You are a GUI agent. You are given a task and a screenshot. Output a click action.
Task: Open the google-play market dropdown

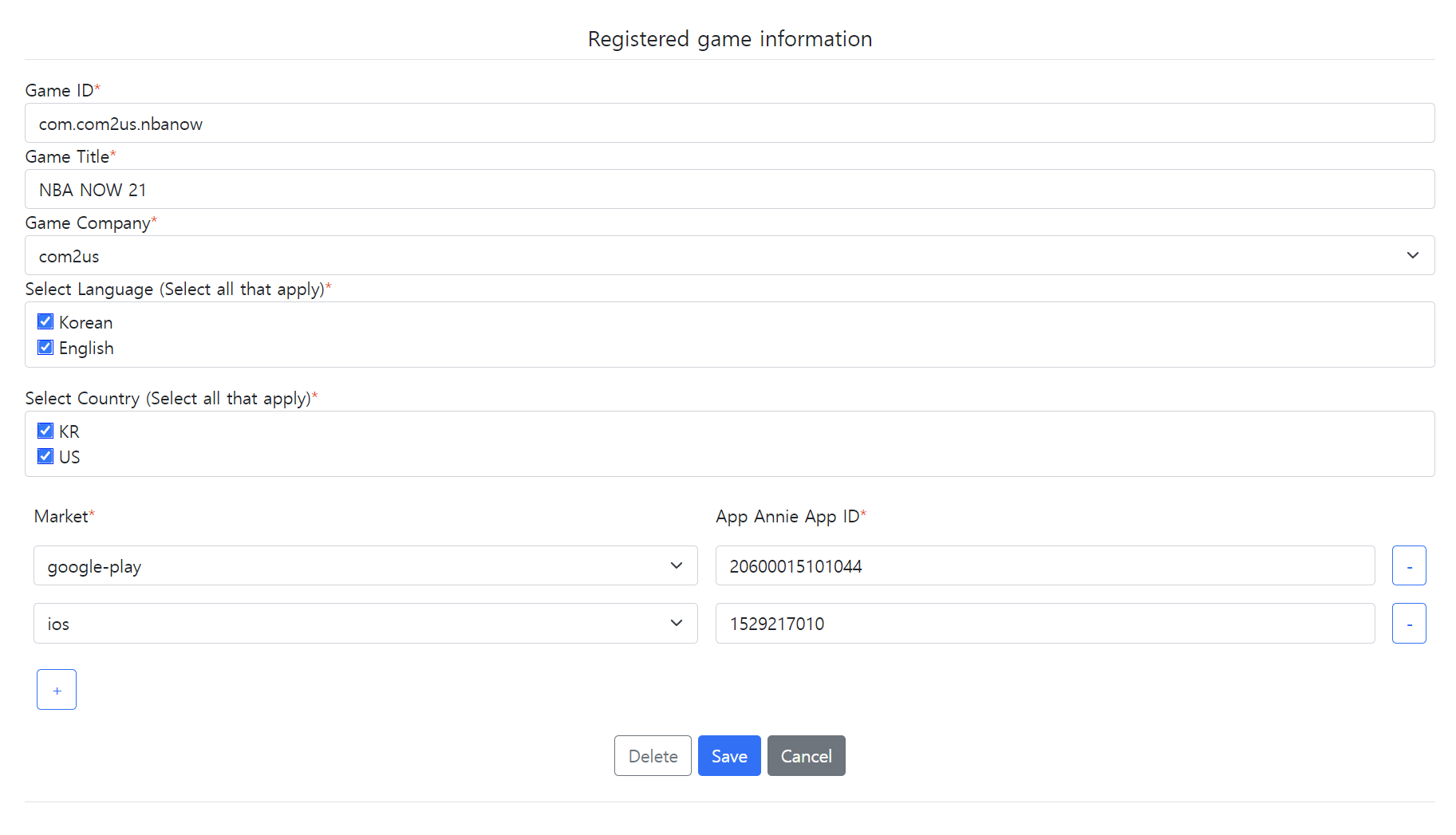(365, 565)
